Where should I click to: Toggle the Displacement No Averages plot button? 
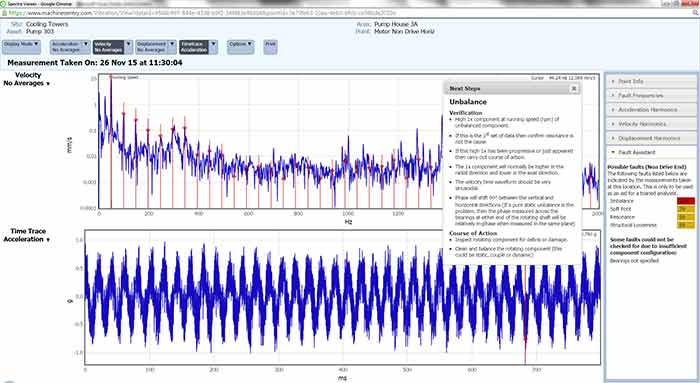tap(151, 47)
